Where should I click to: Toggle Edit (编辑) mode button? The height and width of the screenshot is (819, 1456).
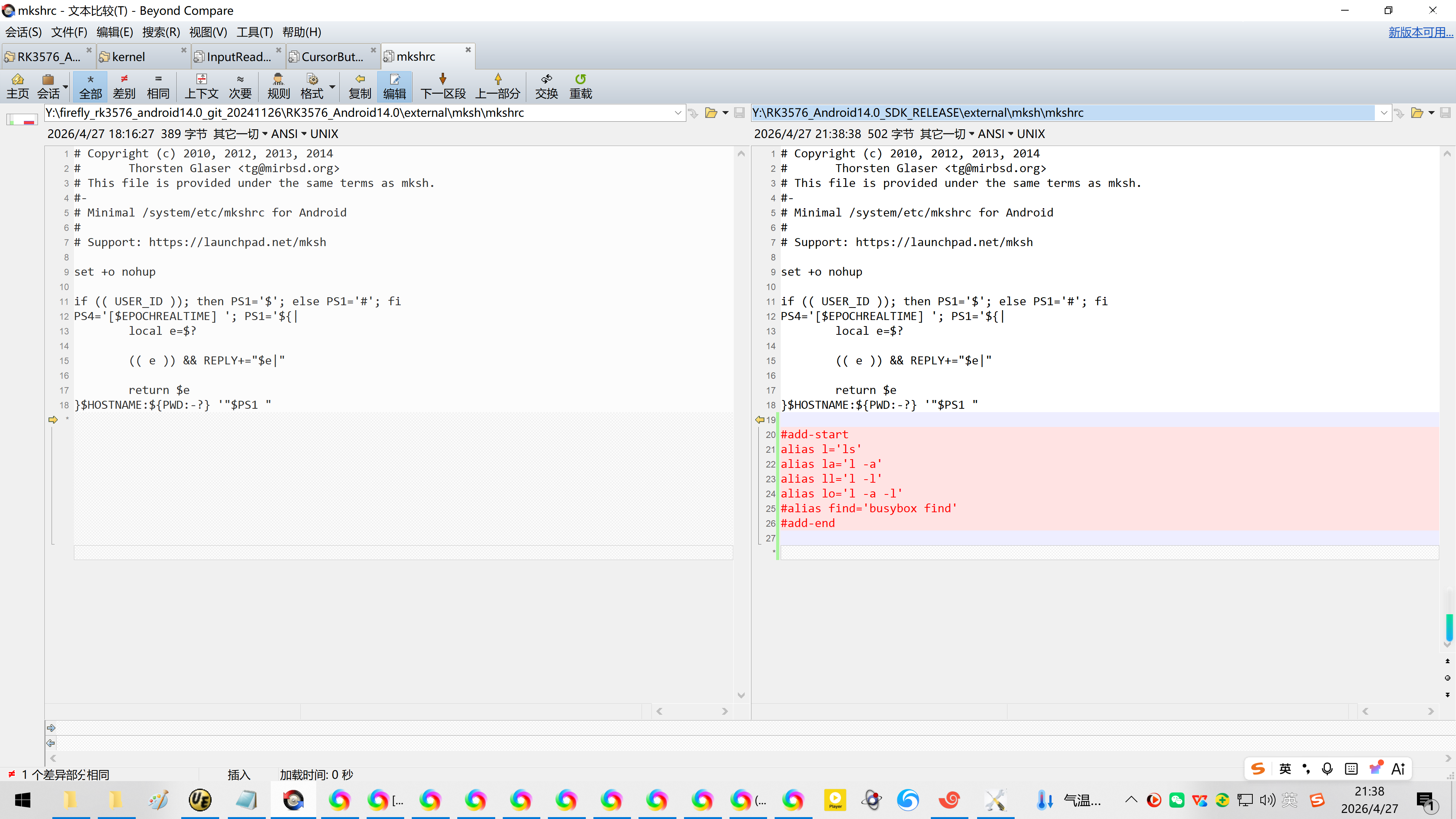tap(394, 86)
